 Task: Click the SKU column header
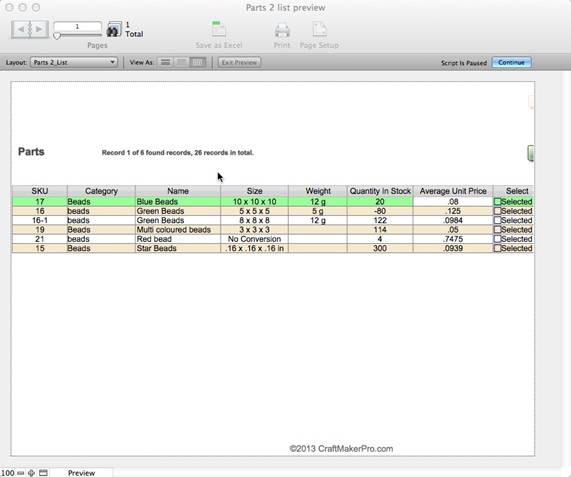point(40,191)
